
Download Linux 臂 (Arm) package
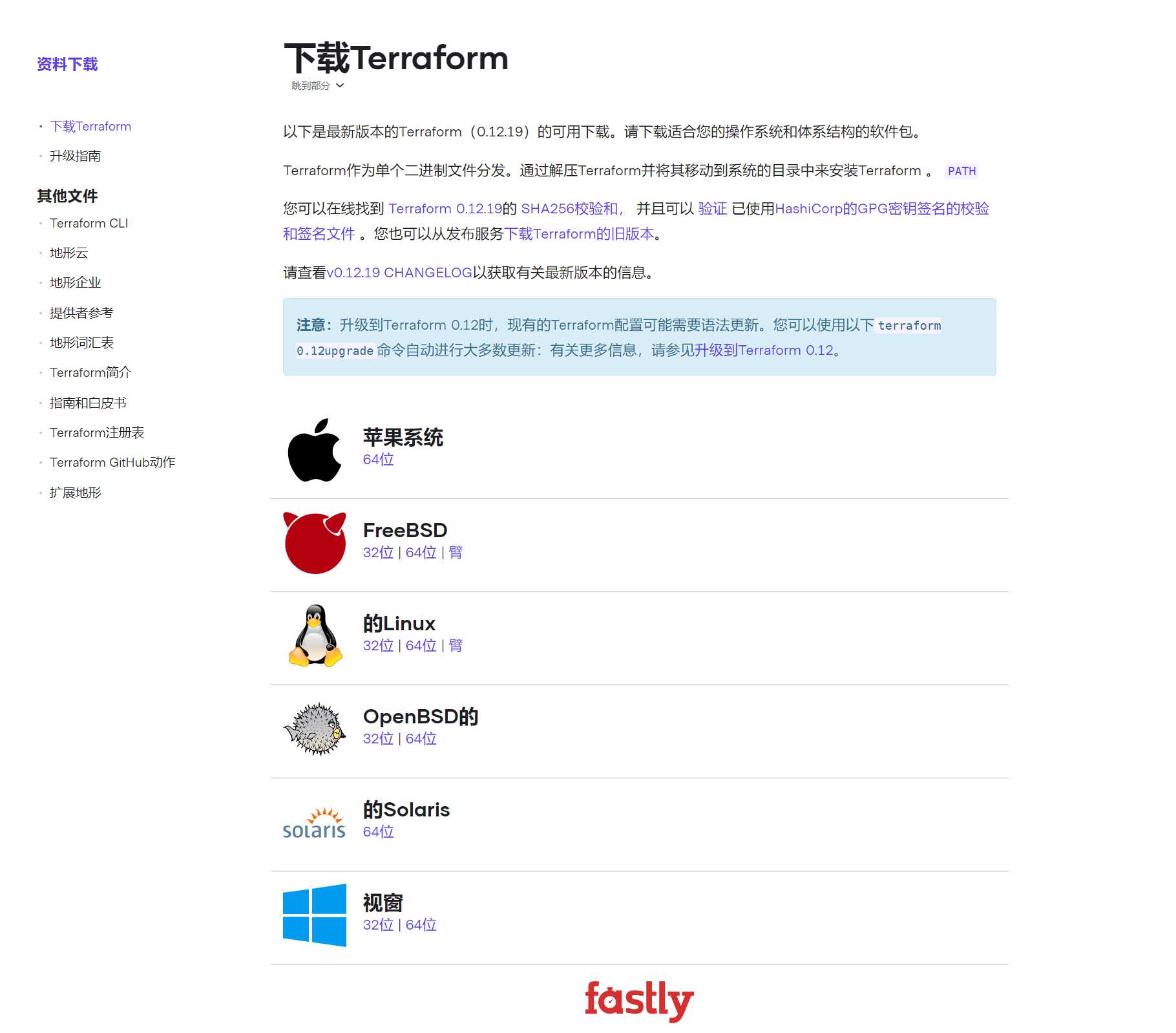click(x=456, y=646)
